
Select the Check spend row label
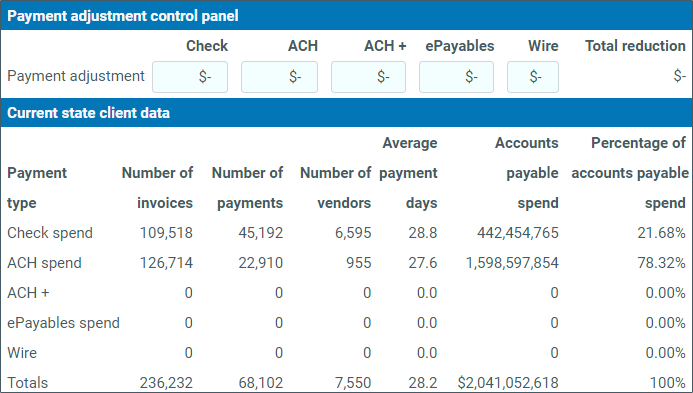tap(50, 233)
